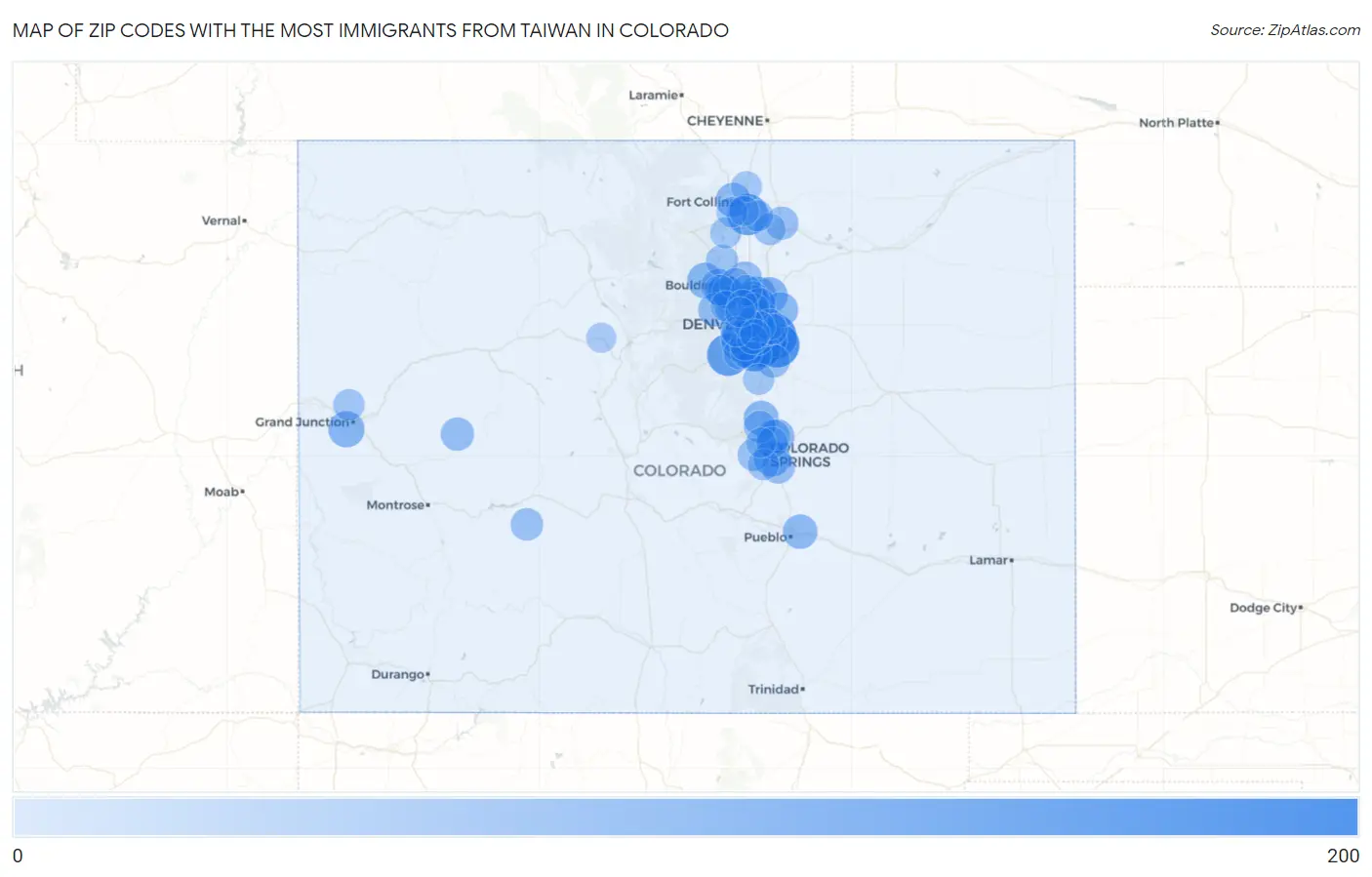This screenshot has height=877, width=1372.
Task: Click the Lamar city label
Action: 990,560
